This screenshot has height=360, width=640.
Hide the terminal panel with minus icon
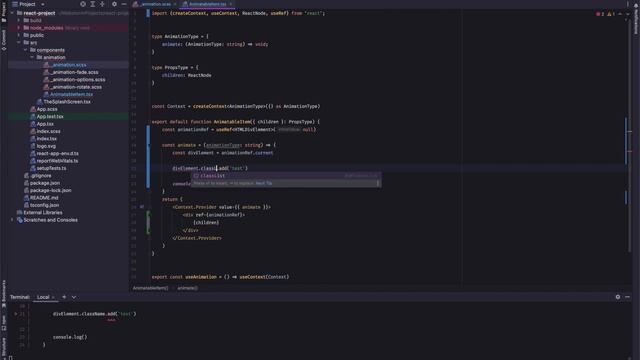point(627,297)
